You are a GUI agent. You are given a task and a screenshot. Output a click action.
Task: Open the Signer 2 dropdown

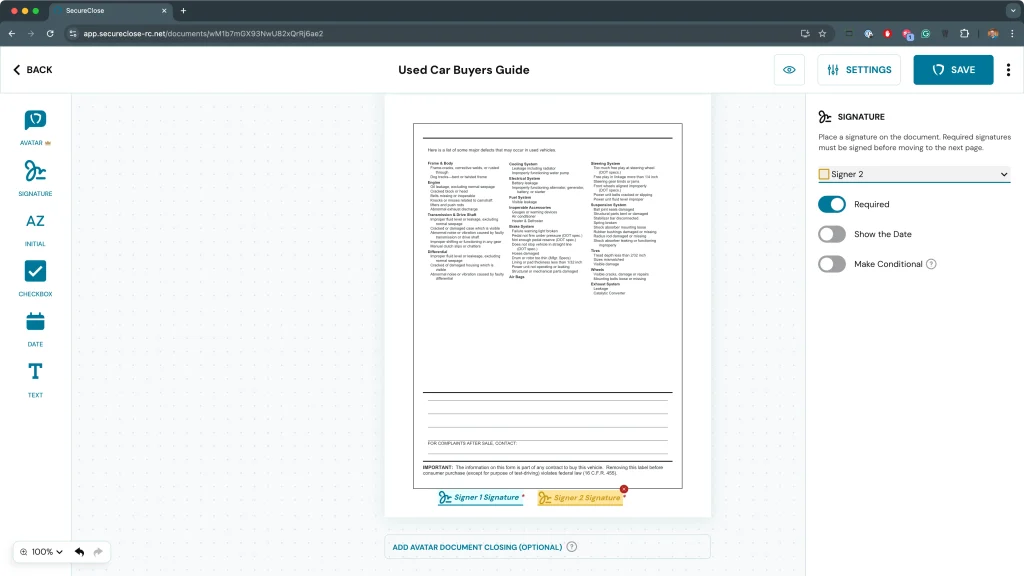914,174
